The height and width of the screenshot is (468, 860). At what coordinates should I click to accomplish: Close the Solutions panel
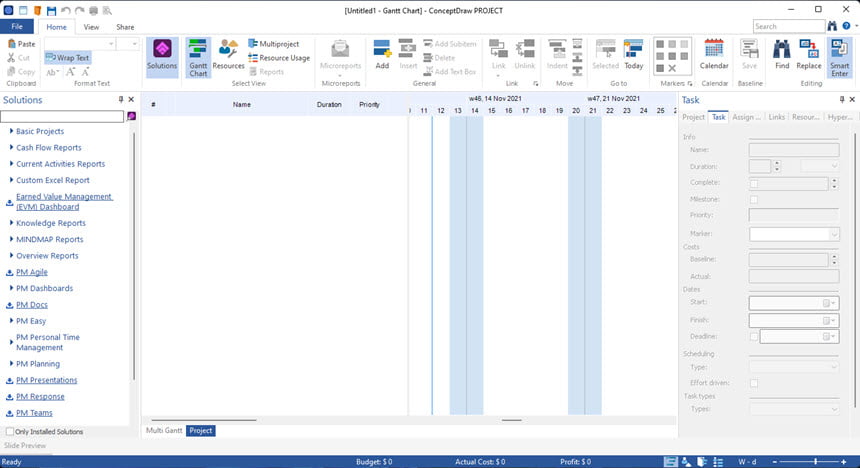point(131,99)
